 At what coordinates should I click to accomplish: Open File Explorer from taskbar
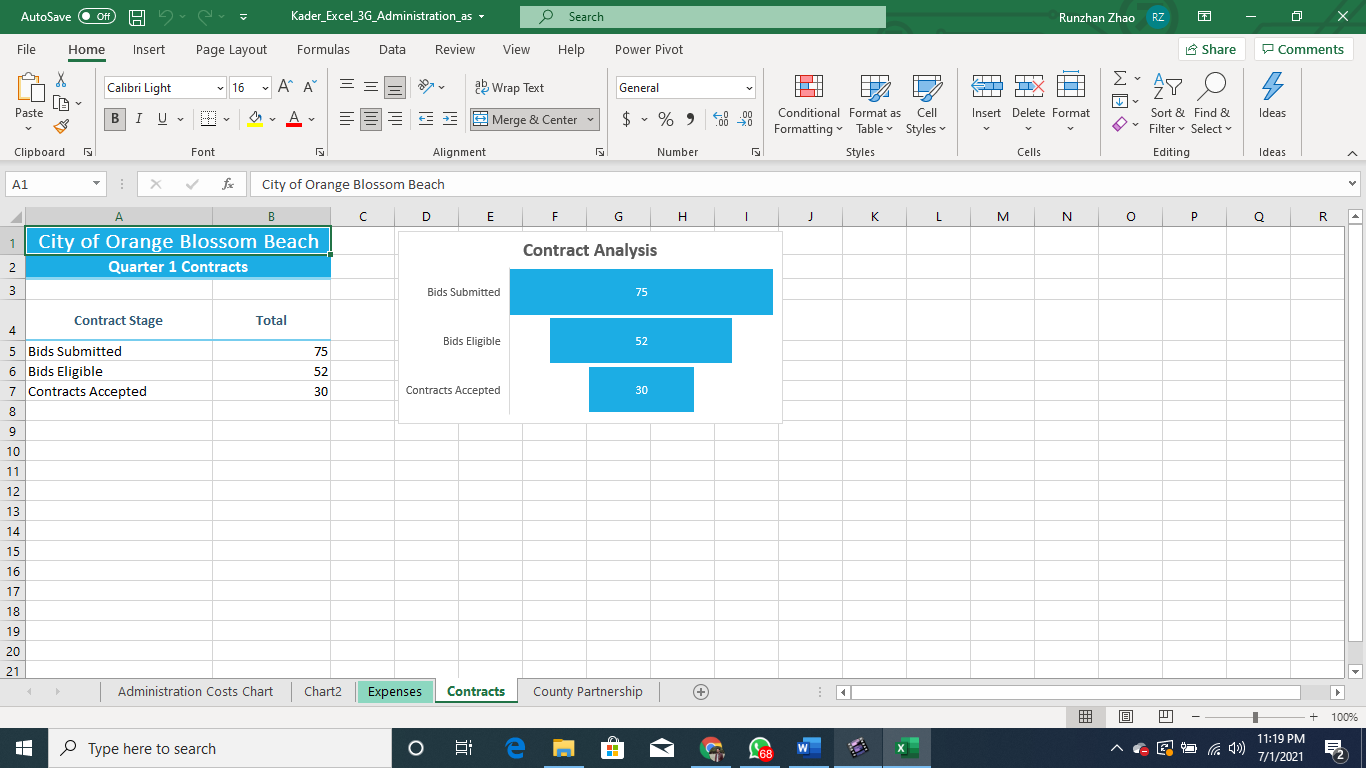coord(564,748)
